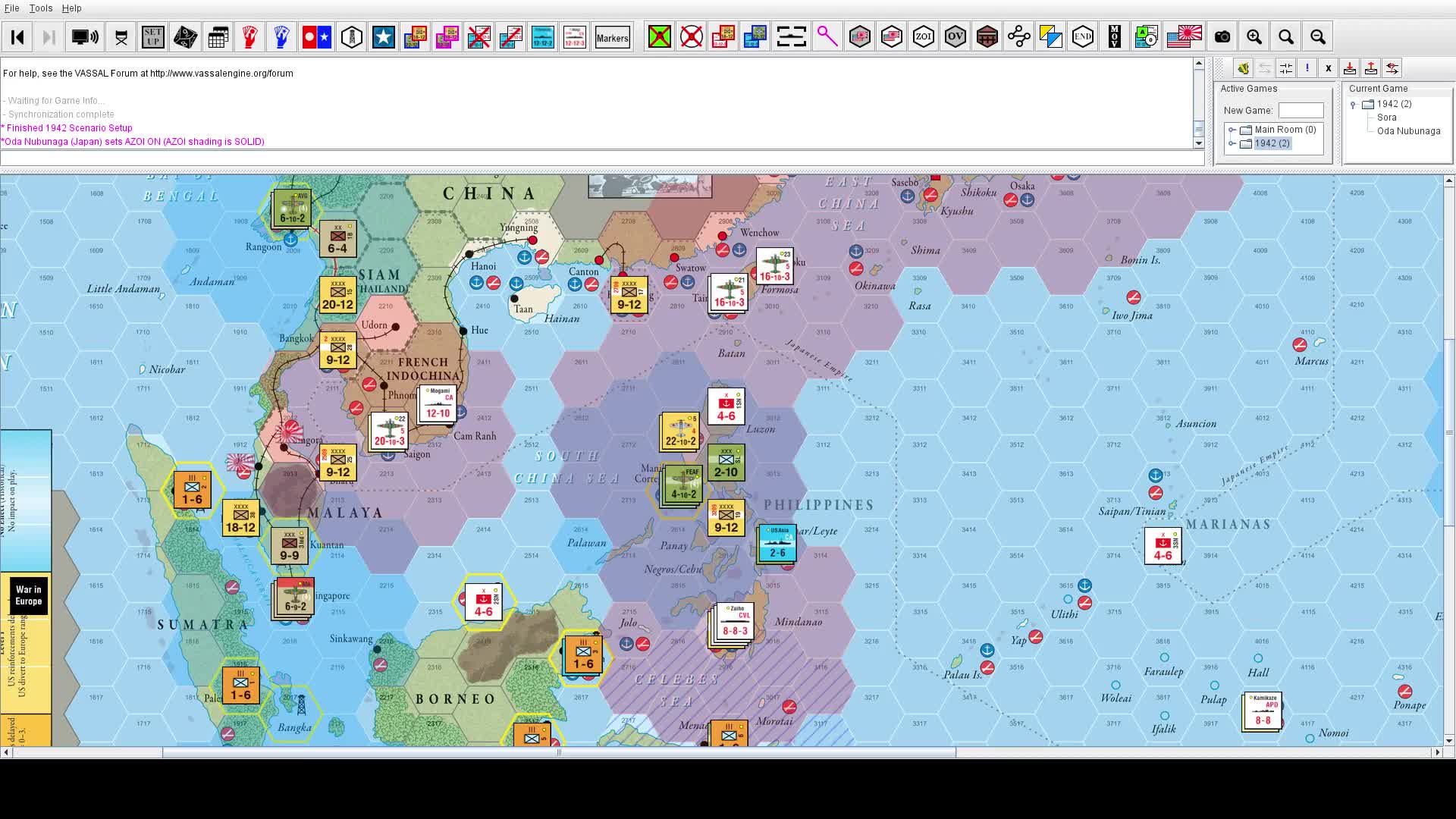Select Main Room (0) row
Image resolution: width=1456 pixels, height=819 pixels.
pyautogui.click(x=1285, y=130)
